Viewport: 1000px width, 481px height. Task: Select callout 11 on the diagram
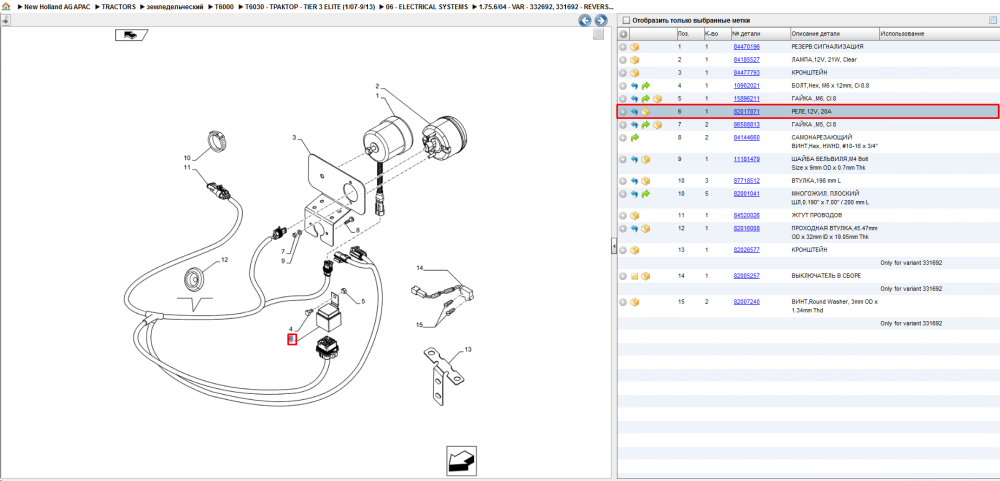(188, 168)
